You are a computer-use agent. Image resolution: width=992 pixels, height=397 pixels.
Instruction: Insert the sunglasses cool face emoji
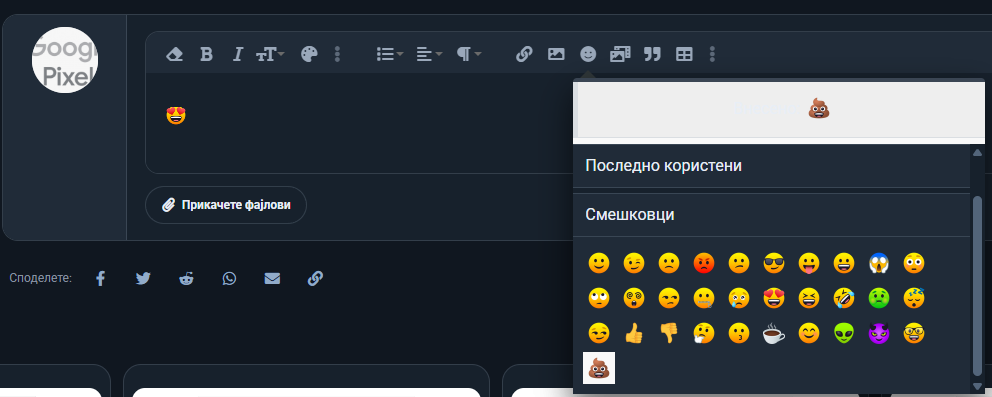[774, 263]
